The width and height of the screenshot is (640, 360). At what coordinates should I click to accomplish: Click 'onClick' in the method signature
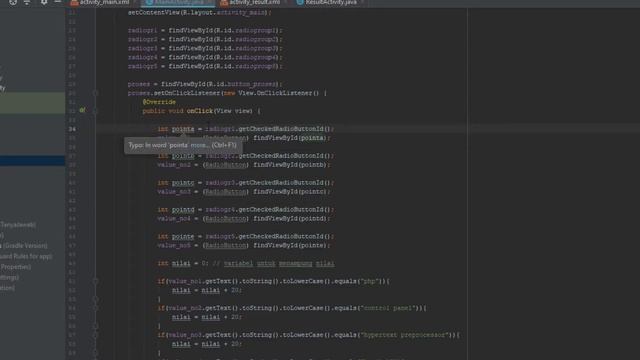click(x=200, y=111)
